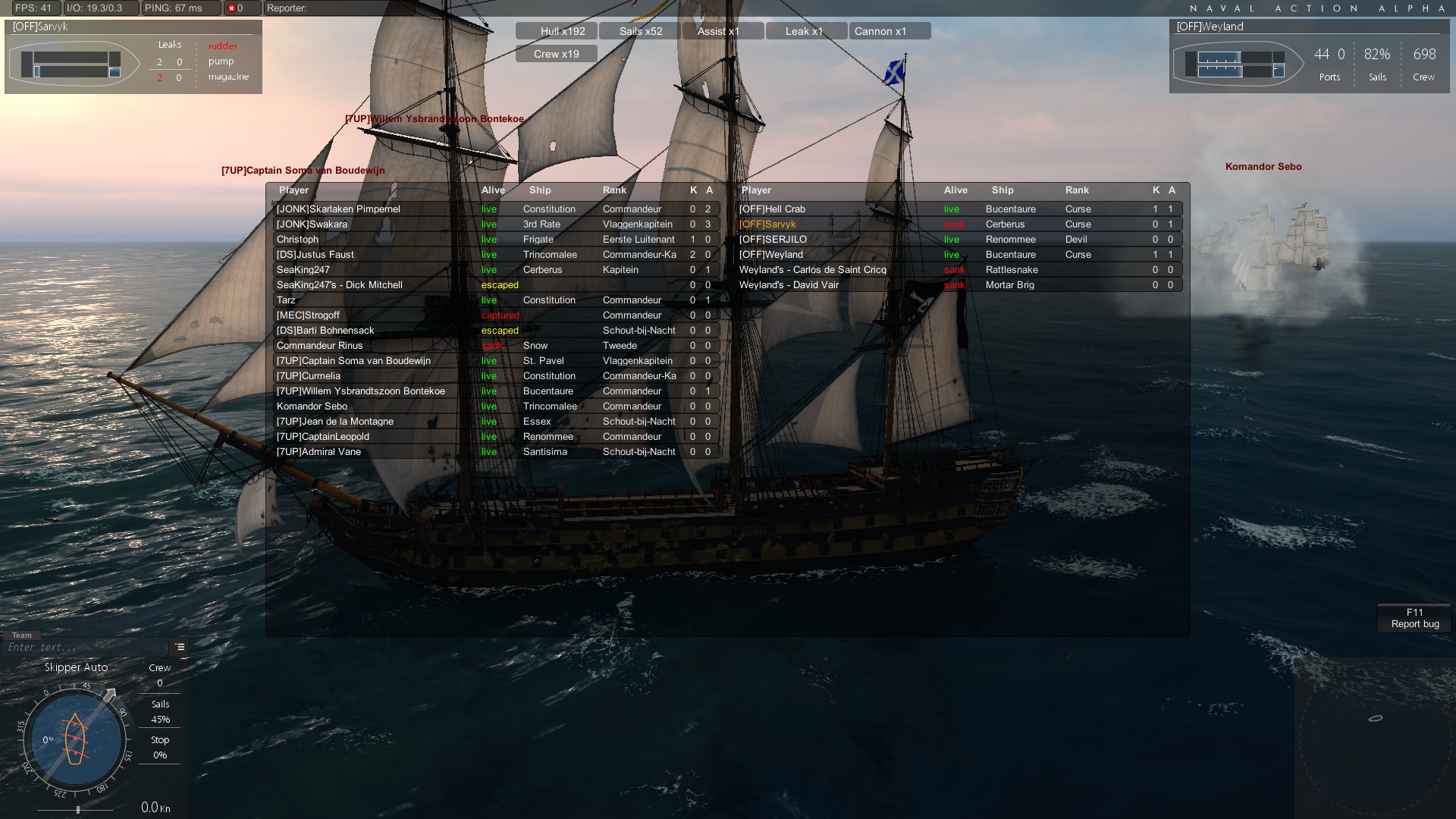Select the Team chat tab
This screenshot has width=1456, height=819.
pos(22,635)
